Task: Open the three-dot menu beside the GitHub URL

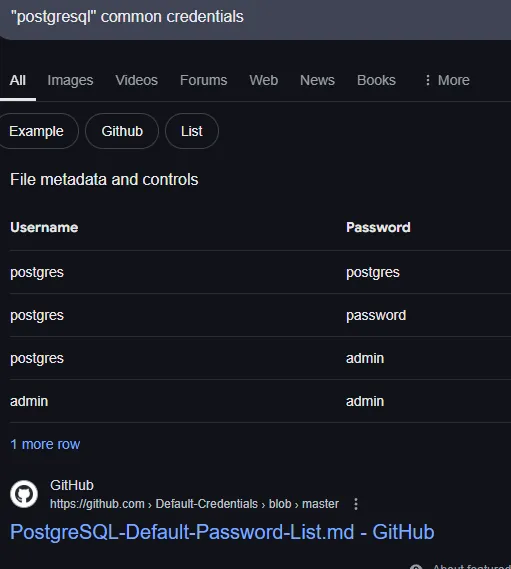Action: point(356,504)
